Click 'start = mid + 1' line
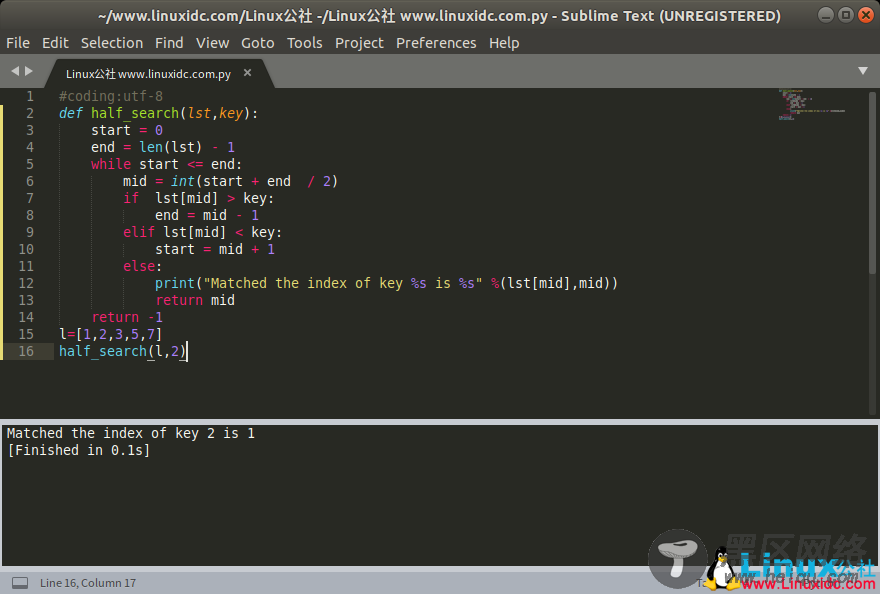This screenshot has height=594, width=880. (x=215, y=249)
